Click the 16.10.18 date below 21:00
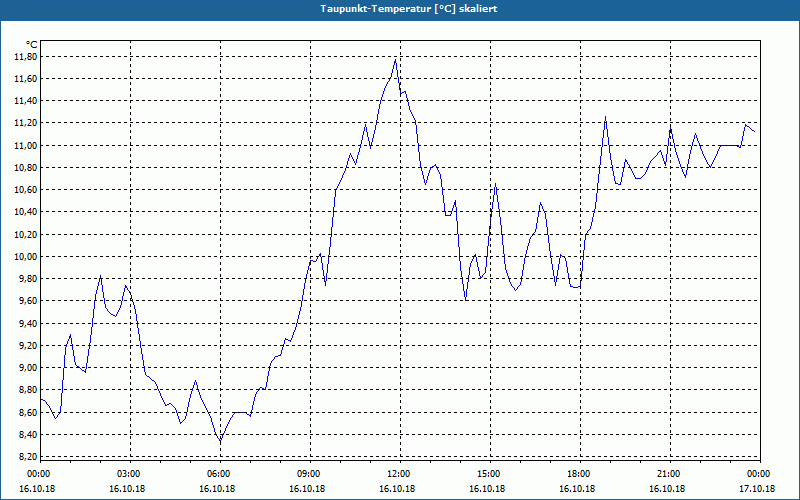This screenshot has width=800, height=500. click(x=667, y=489)
